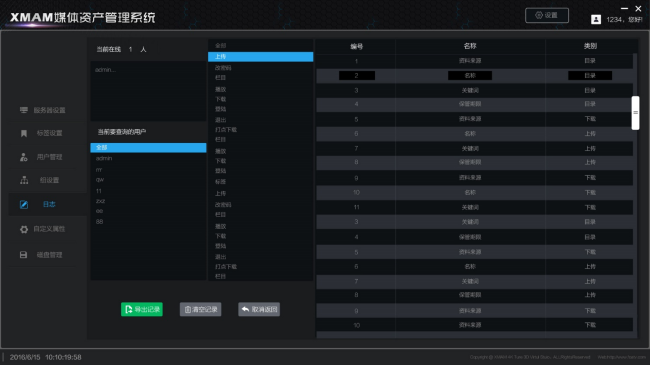This screenshot has width=650, height=366.
Task: Click the table scrollbar handle on right
Action: (635, 113)
